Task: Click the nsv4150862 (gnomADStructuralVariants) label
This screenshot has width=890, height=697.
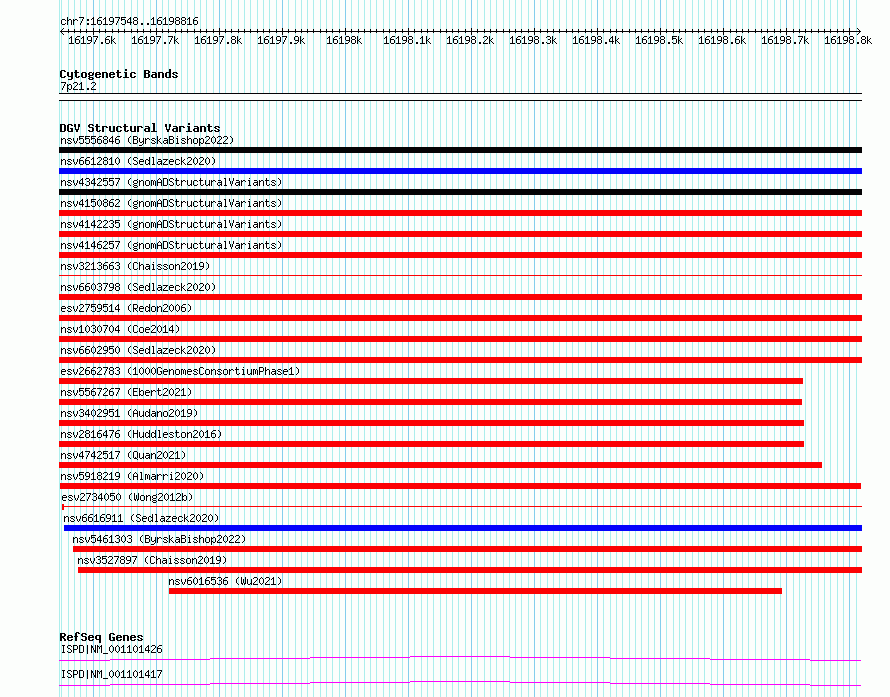Action: [171, 203]
